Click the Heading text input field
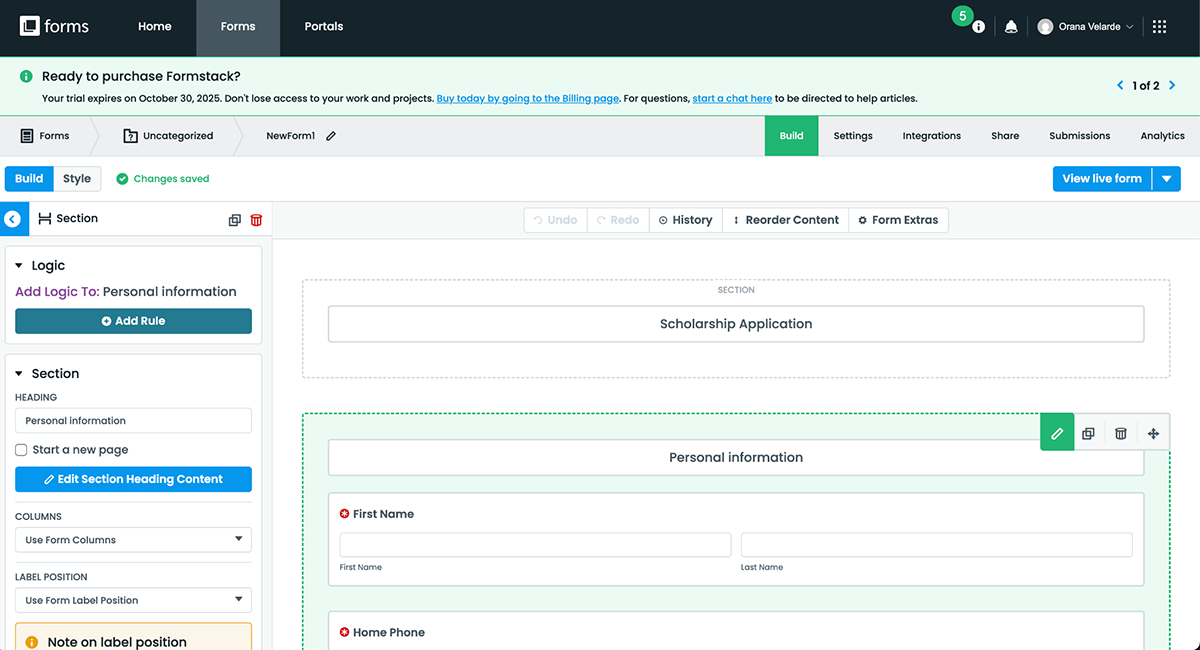1200x650 pixels. (x=133, y=421)
